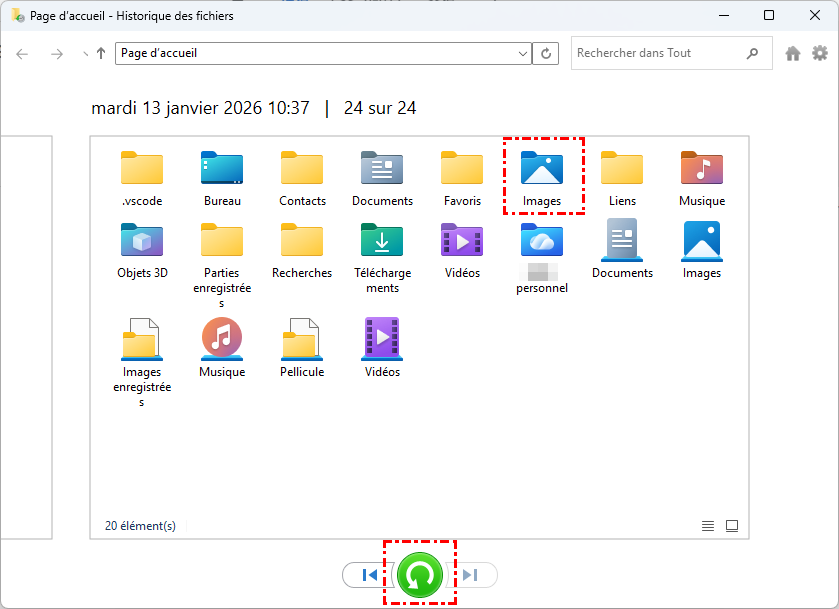Refresh the Page d'accueil view
The width and height of the screenshot is (839, 609).
click(x=546, y=54)
